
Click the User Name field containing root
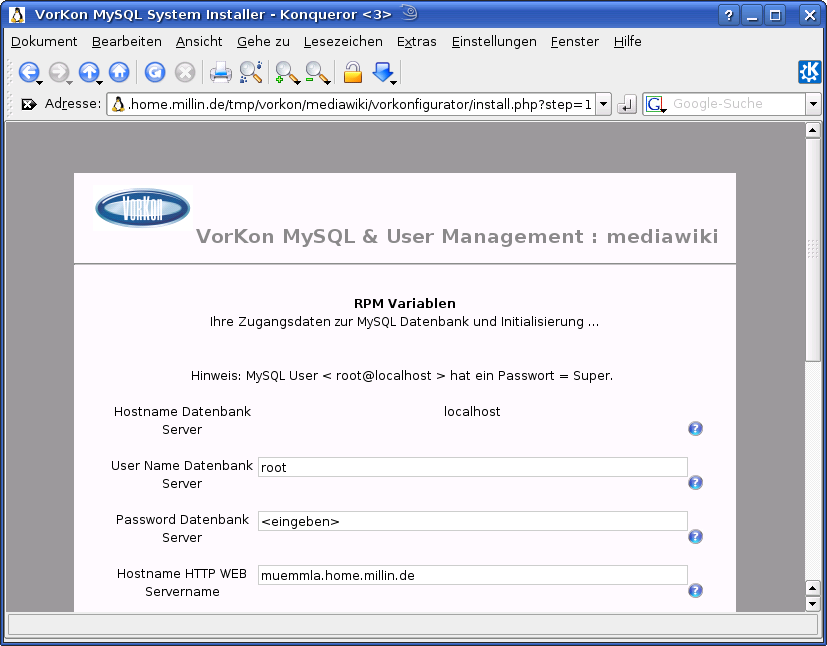click(x=473, y=467)
